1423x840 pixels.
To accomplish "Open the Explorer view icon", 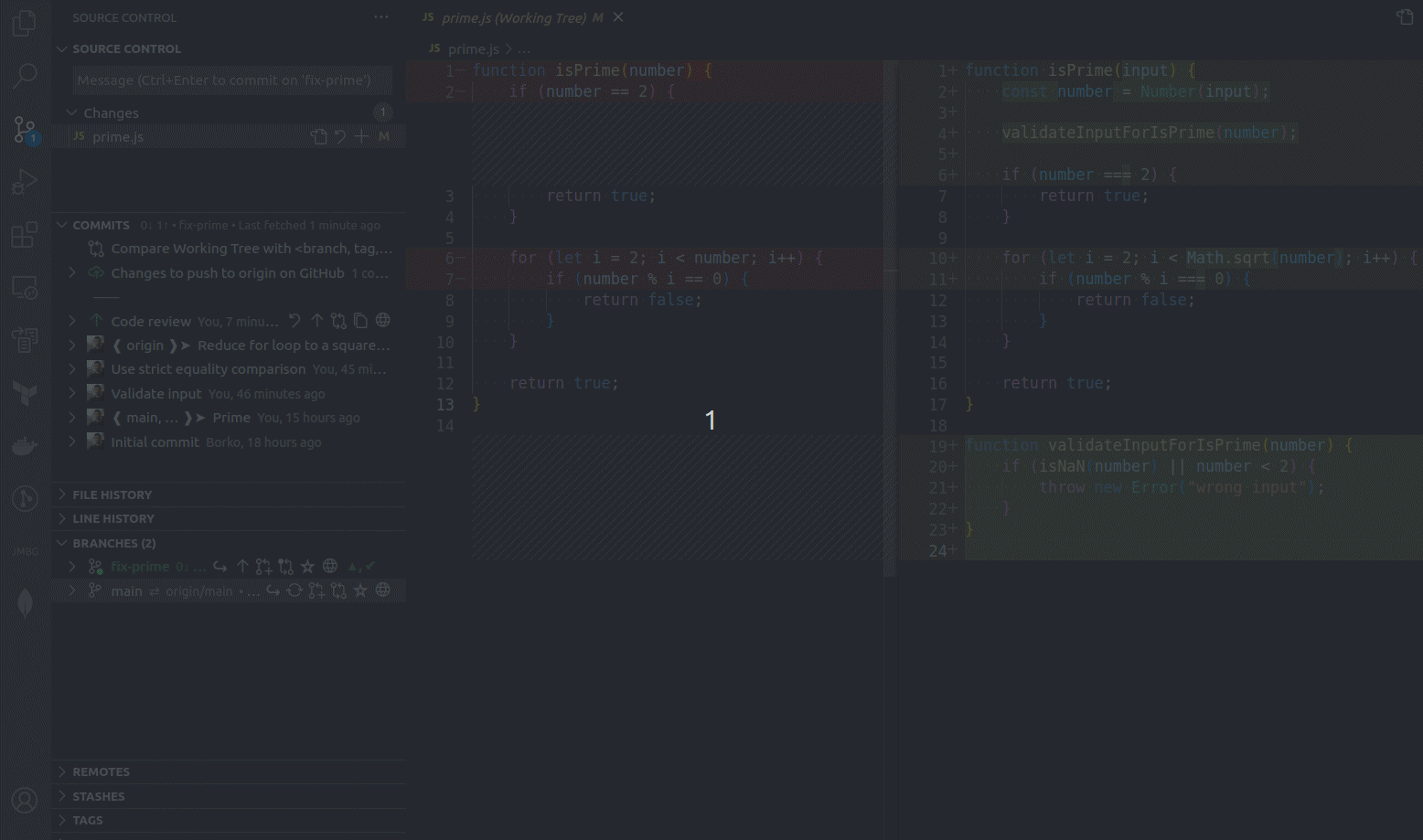I will pos(25,23).
